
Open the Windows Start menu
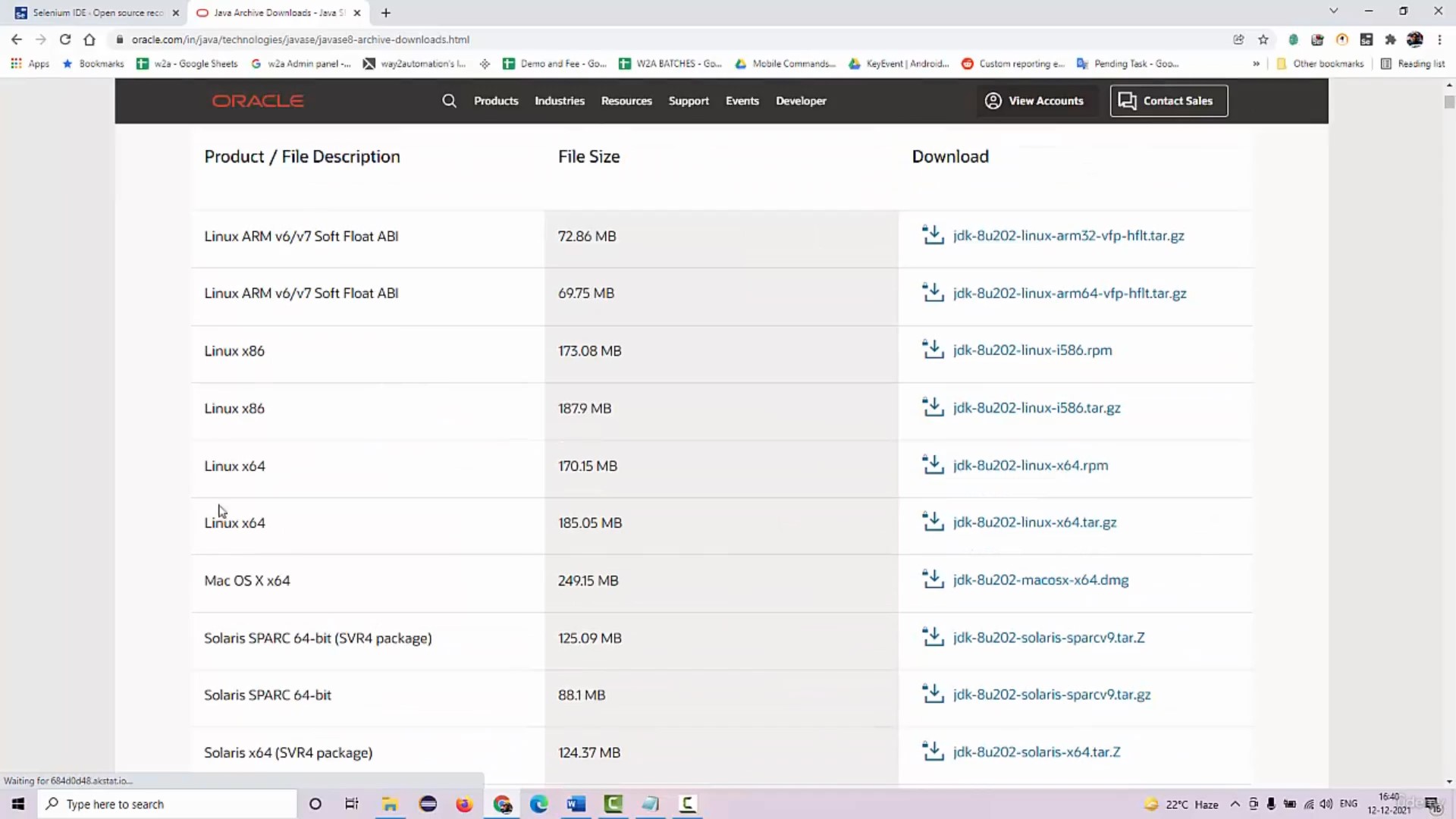click(x=18, y=804)
